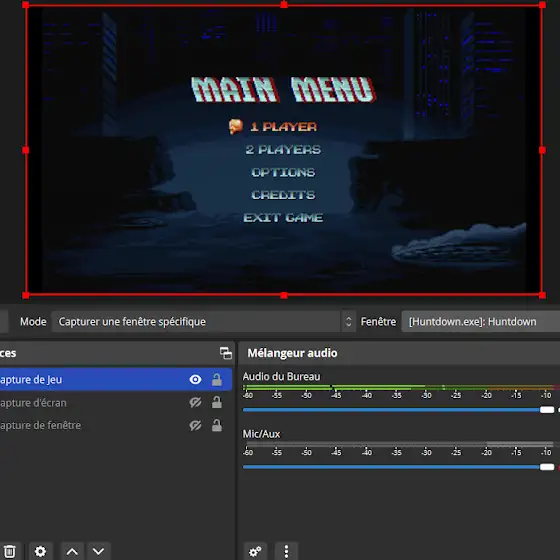The width and height of the screenshot is (560, 560).
Task: Show the hidden Capture de fenêtre source
Action: (x=195, y=425)
